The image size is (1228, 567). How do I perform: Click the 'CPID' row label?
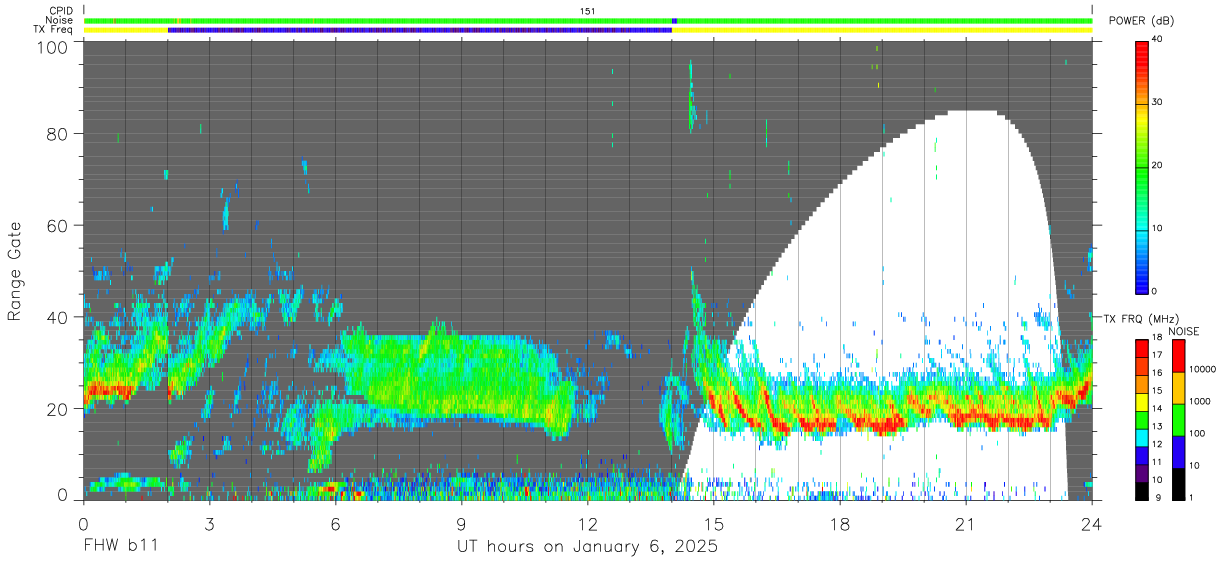point(60,10)
